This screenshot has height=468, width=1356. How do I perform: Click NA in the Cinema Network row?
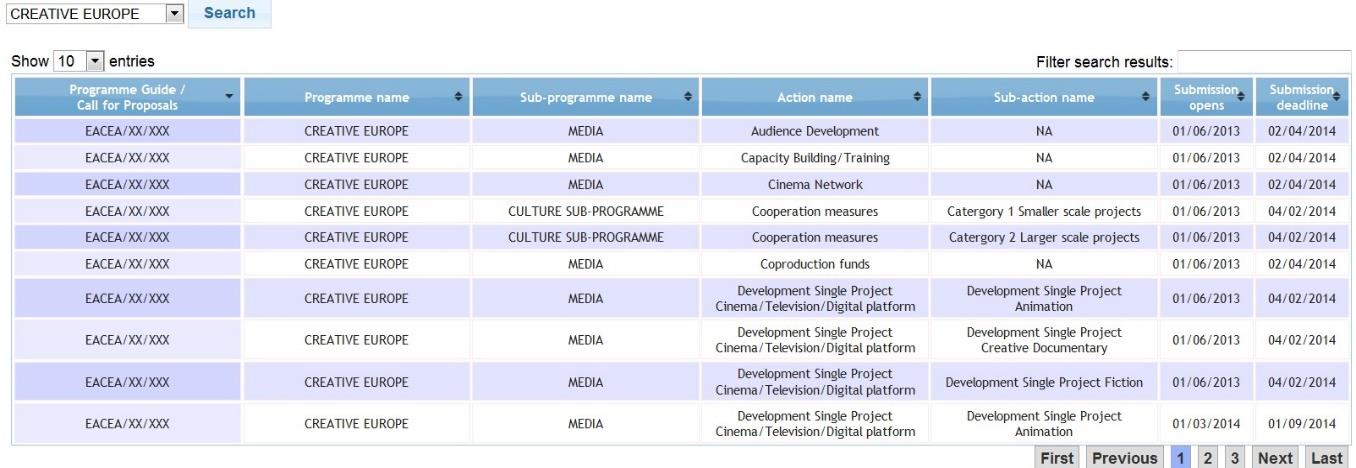tap(1044, 184)
